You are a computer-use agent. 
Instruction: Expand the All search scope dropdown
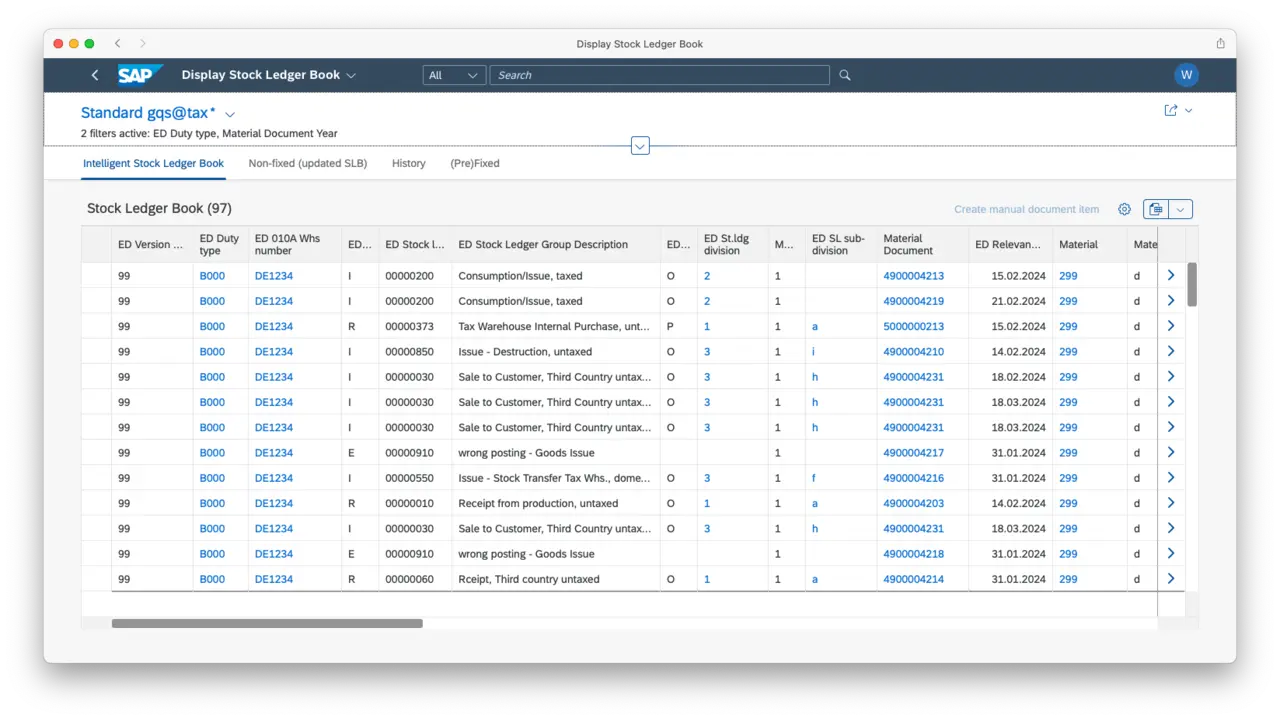point(454,75)
